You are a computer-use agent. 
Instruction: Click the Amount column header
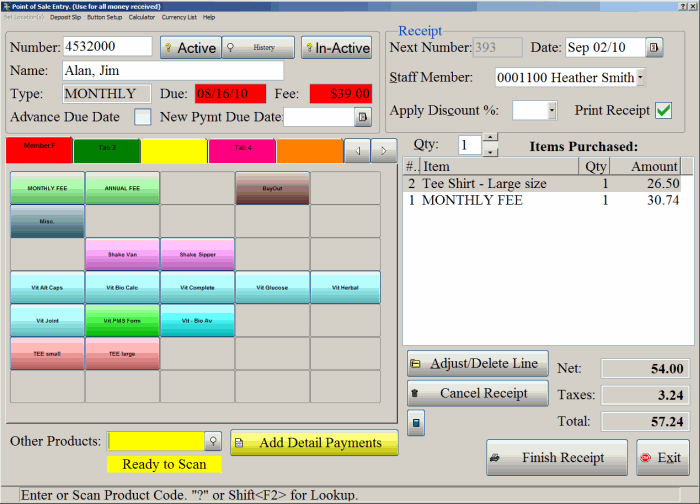click(645, 166)
